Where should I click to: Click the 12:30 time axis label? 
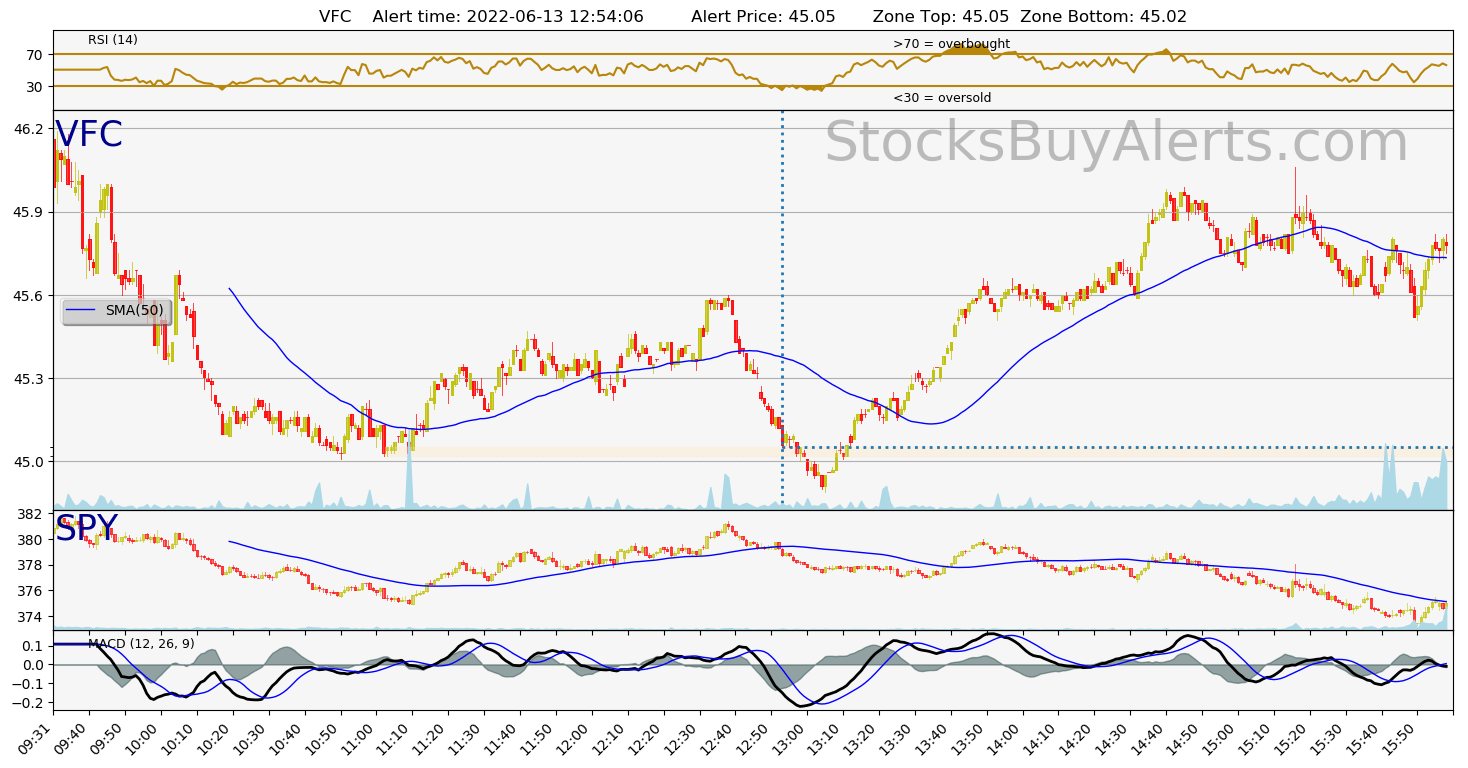(682, 738)
